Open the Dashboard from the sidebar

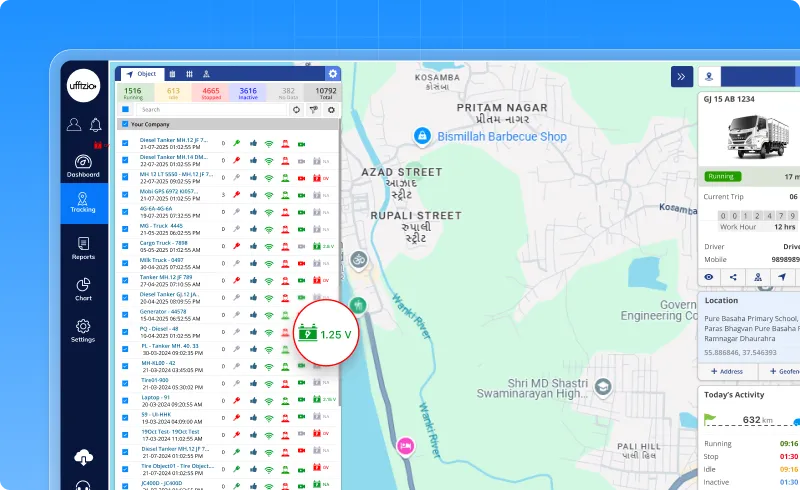[x=83, y=165]
